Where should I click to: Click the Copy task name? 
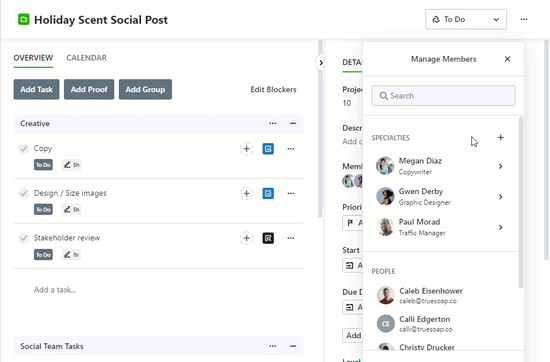pyautogui.click(x=43, y=148)
